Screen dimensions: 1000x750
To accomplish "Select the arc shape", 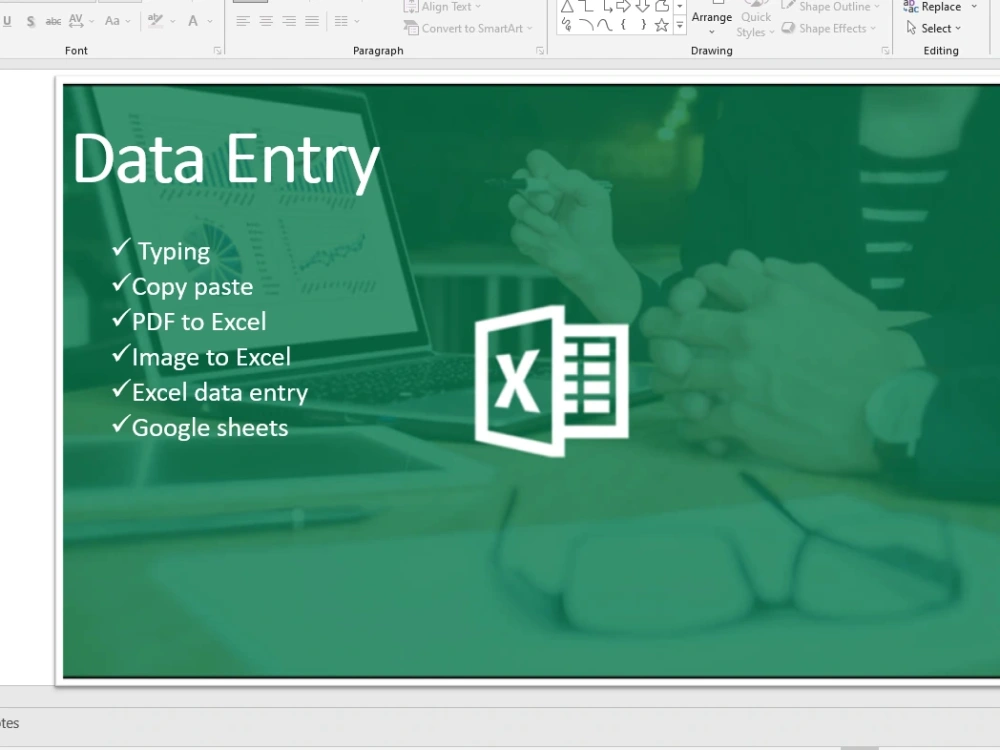I will point(585,26).
